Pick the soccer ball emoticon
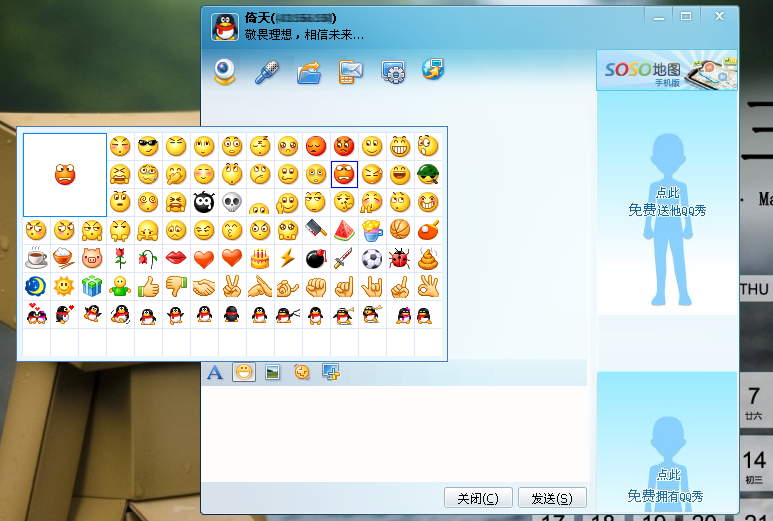The height and width of the screenshot is (521, 773). point(372,258)
